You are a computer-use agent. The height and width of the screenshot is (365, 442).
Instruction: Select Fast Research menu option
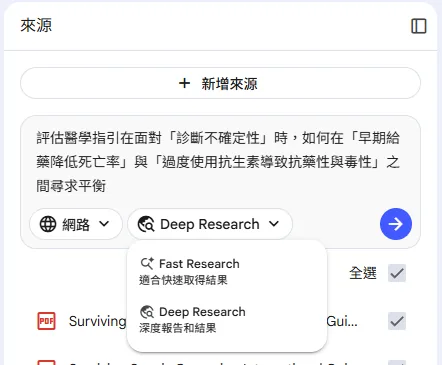[227, 271]
